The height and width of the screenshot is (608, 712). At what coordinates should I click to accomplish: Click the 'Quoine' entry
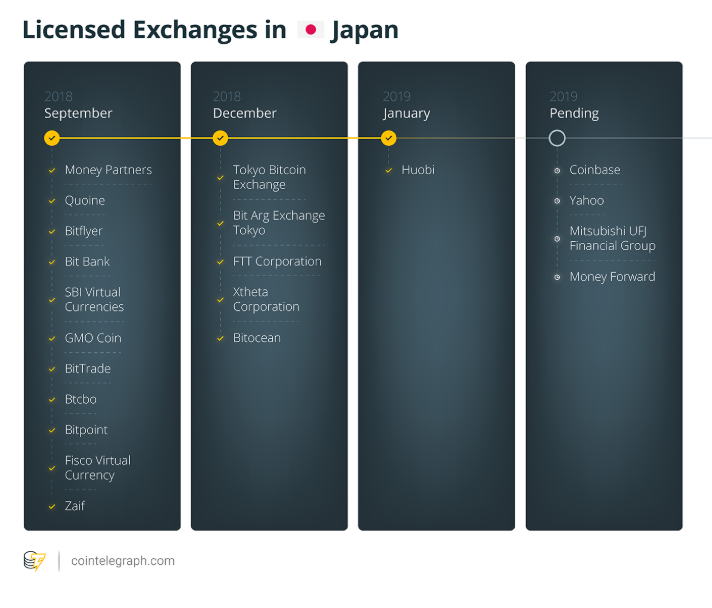[84, 200]
